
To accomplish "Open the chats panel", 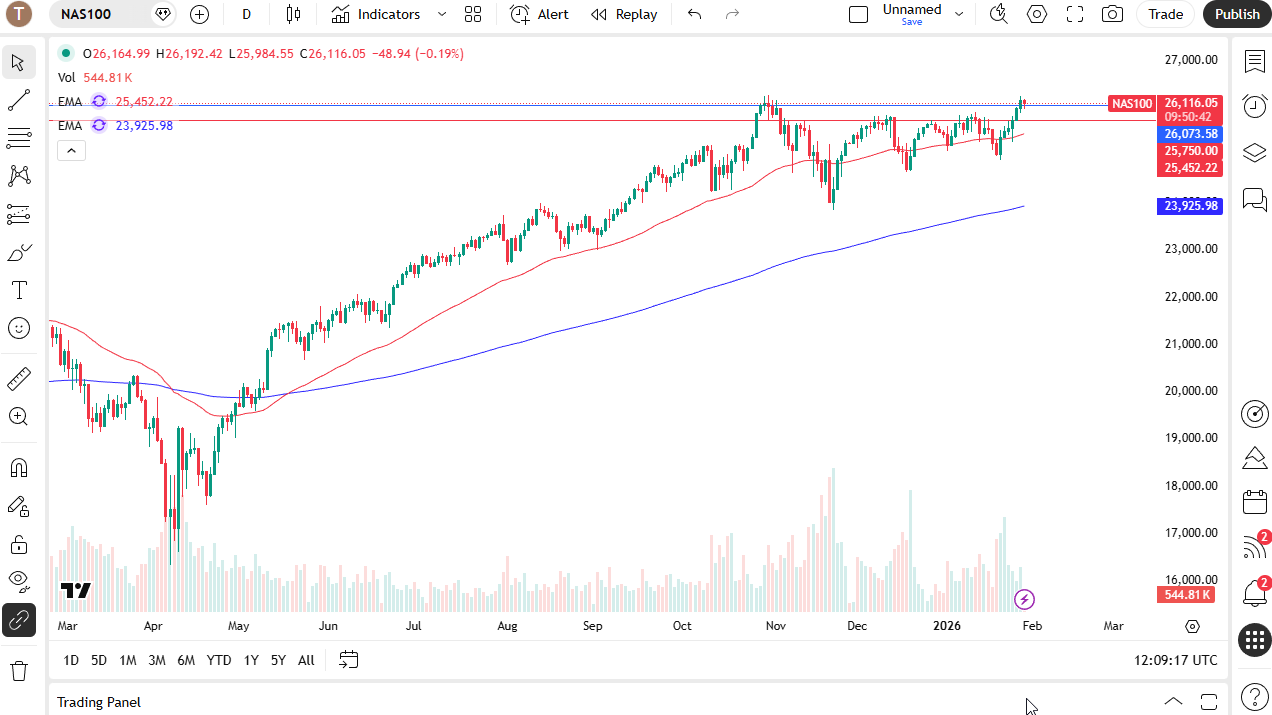I will pyautogui.click(x=1254, y=199).
